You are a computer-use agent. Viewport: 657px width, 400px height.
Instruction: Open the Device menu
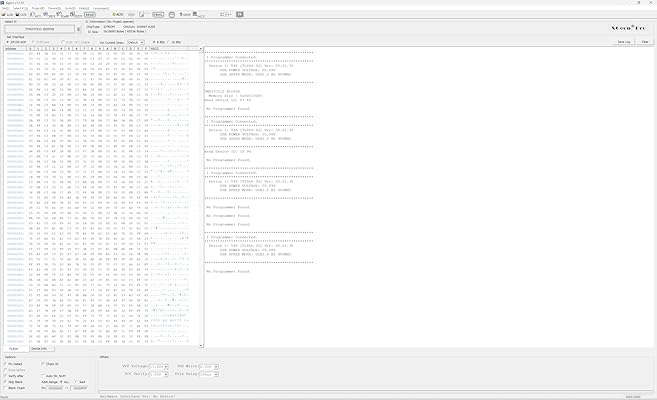click(x=54, y=8)
